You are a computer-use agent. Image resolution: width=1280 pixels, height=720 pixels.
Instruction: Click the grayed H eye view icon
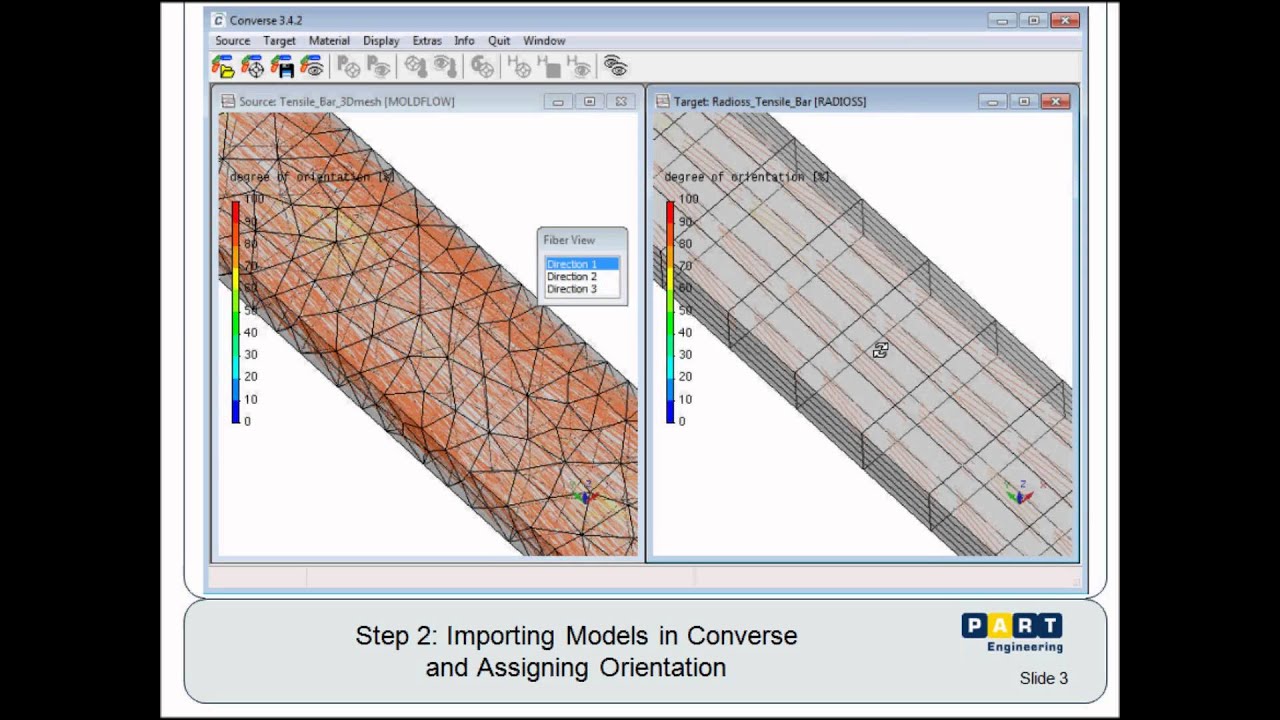tap(579, 67)
